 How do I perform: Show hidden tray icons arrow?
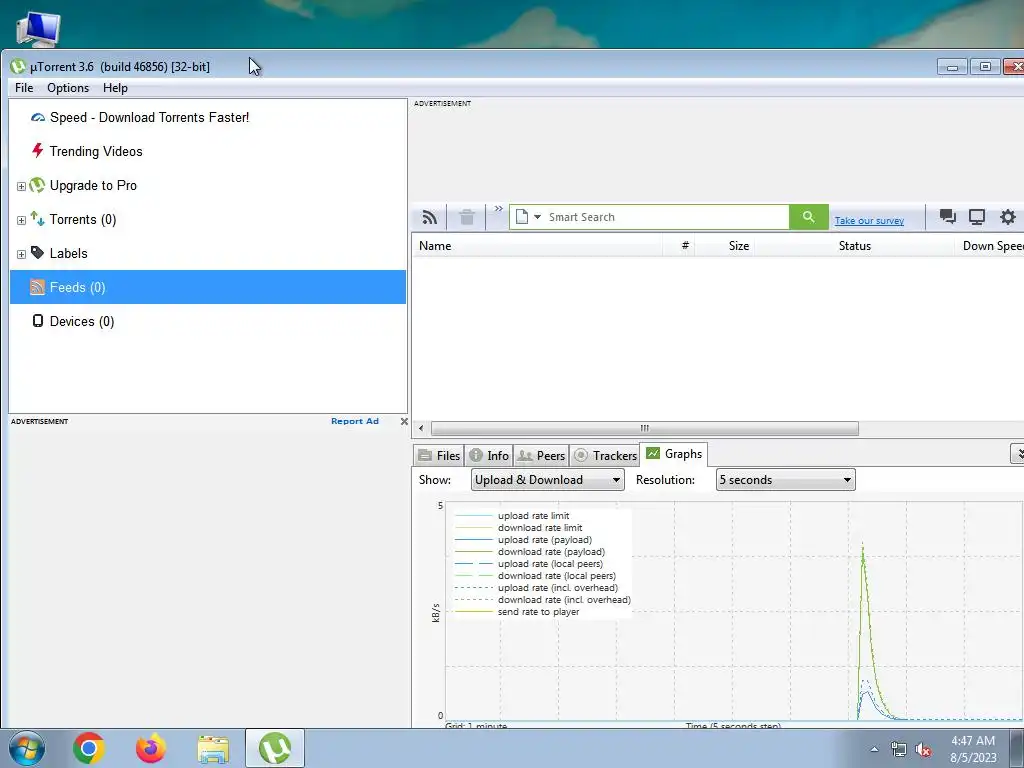point(874,749)
